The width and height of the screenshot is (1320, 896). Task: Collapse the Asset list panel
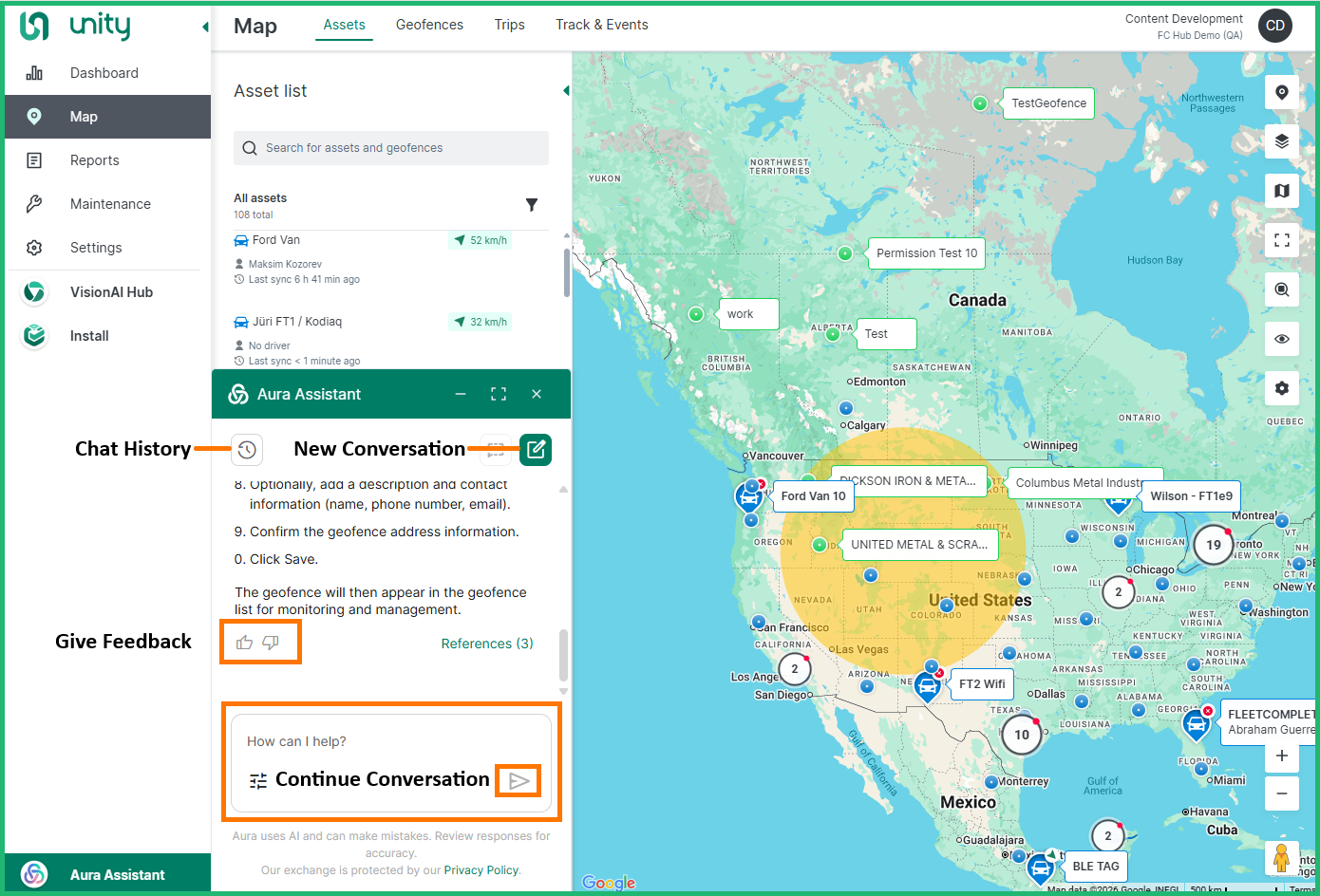pyautogui.click(x=566, y=91)
